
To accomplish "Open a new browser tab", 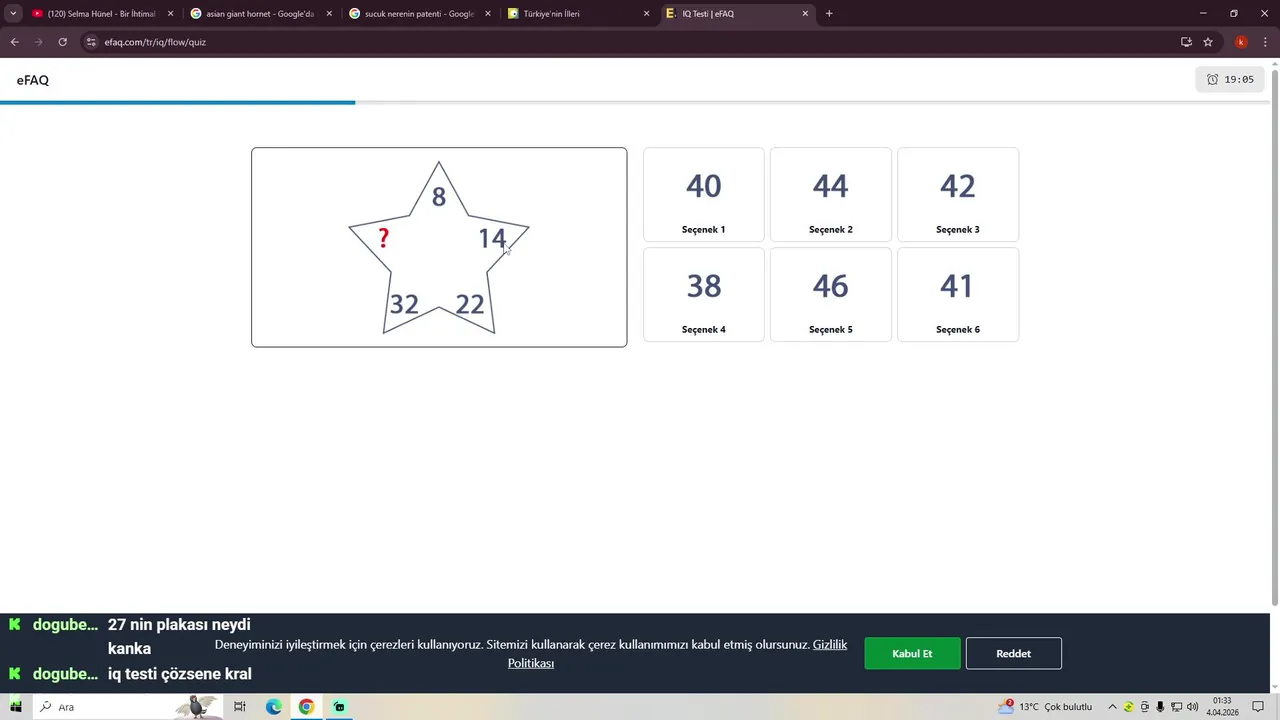I will point(829,14).
